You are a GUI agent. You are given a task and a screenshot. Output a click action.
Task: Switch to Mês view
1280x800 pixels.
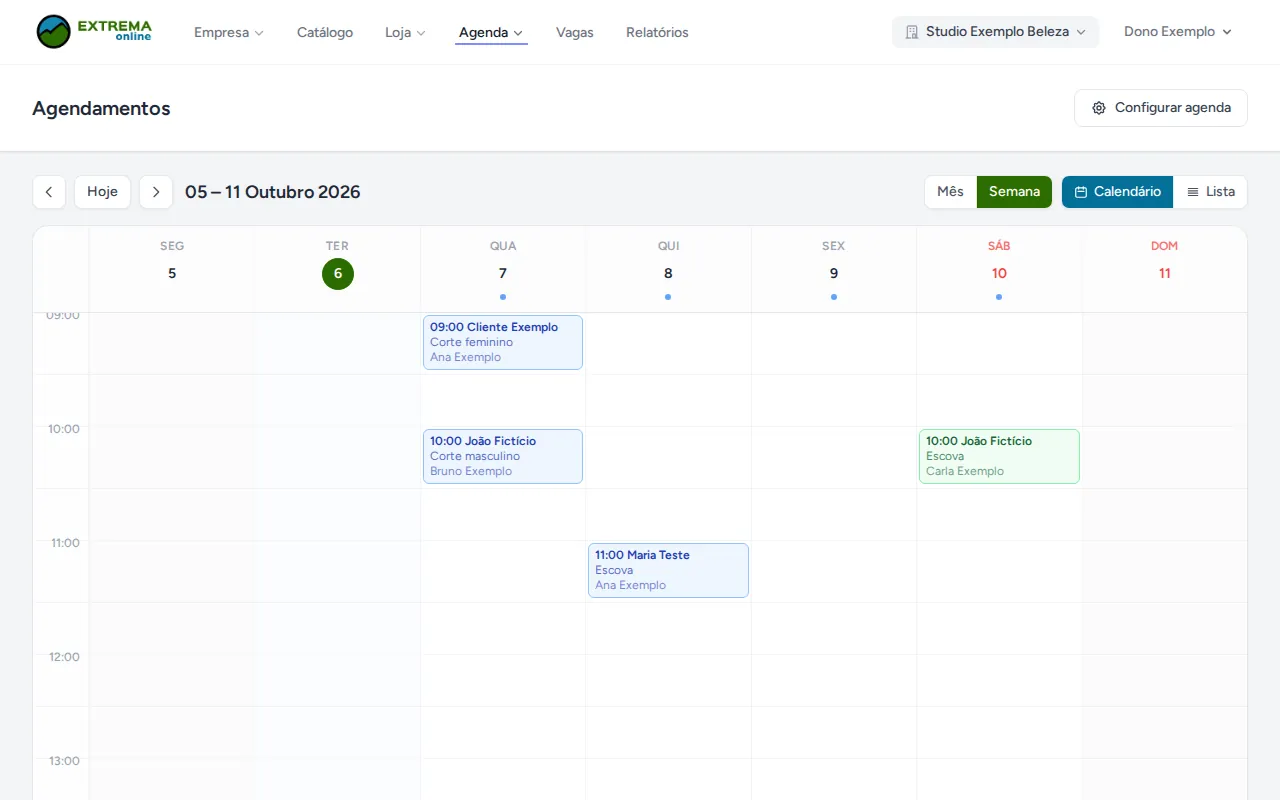[951, 192]
